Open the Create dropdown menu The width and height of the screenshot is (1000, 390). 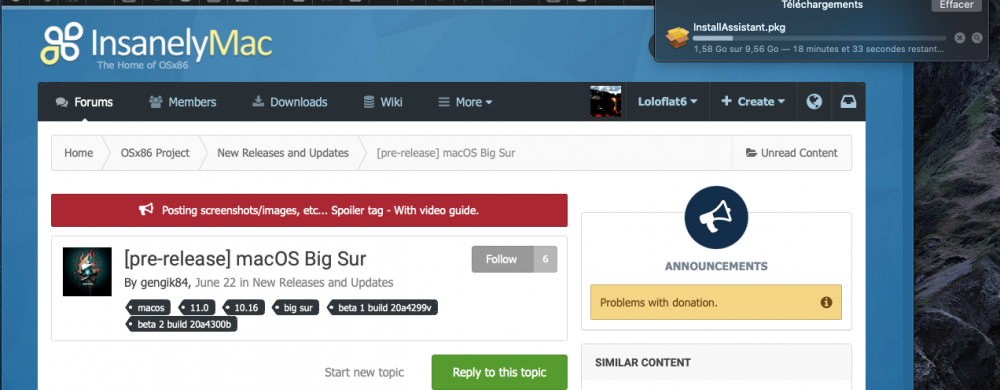click(x=753, y=101)
